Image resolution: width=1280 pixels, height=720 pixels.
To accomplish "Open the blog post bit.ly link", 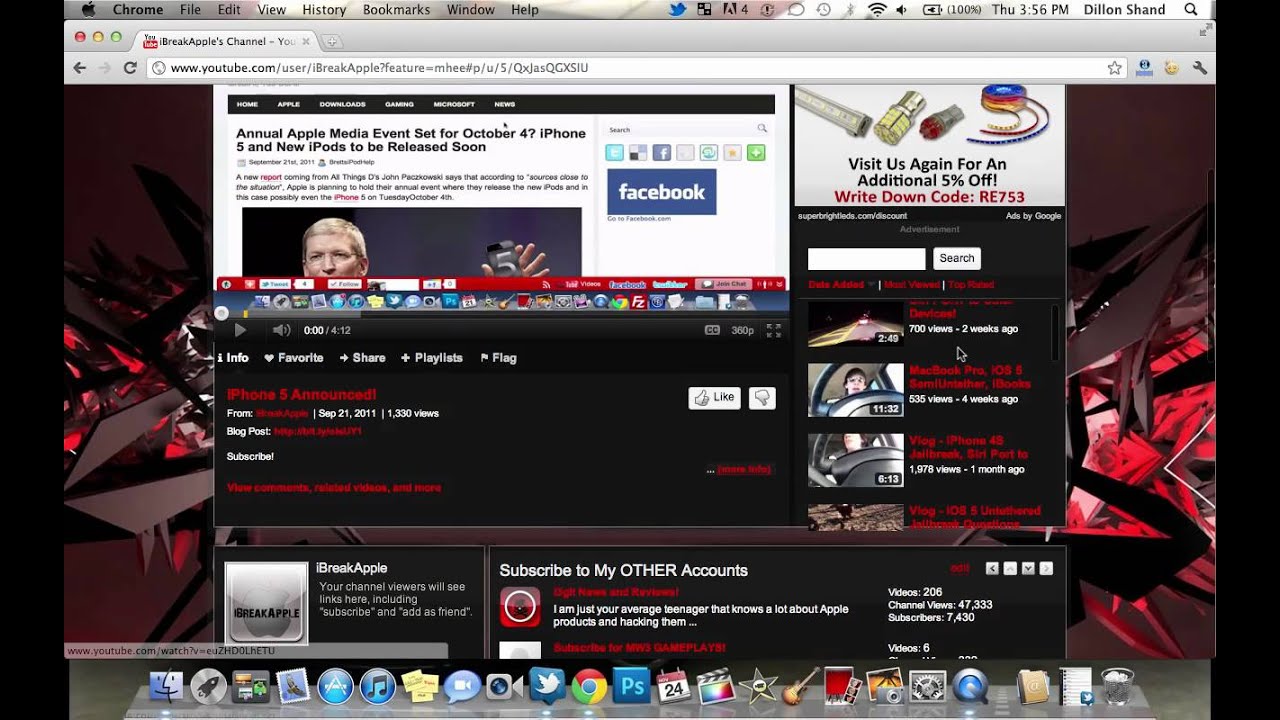I will [x=318, y=432].
